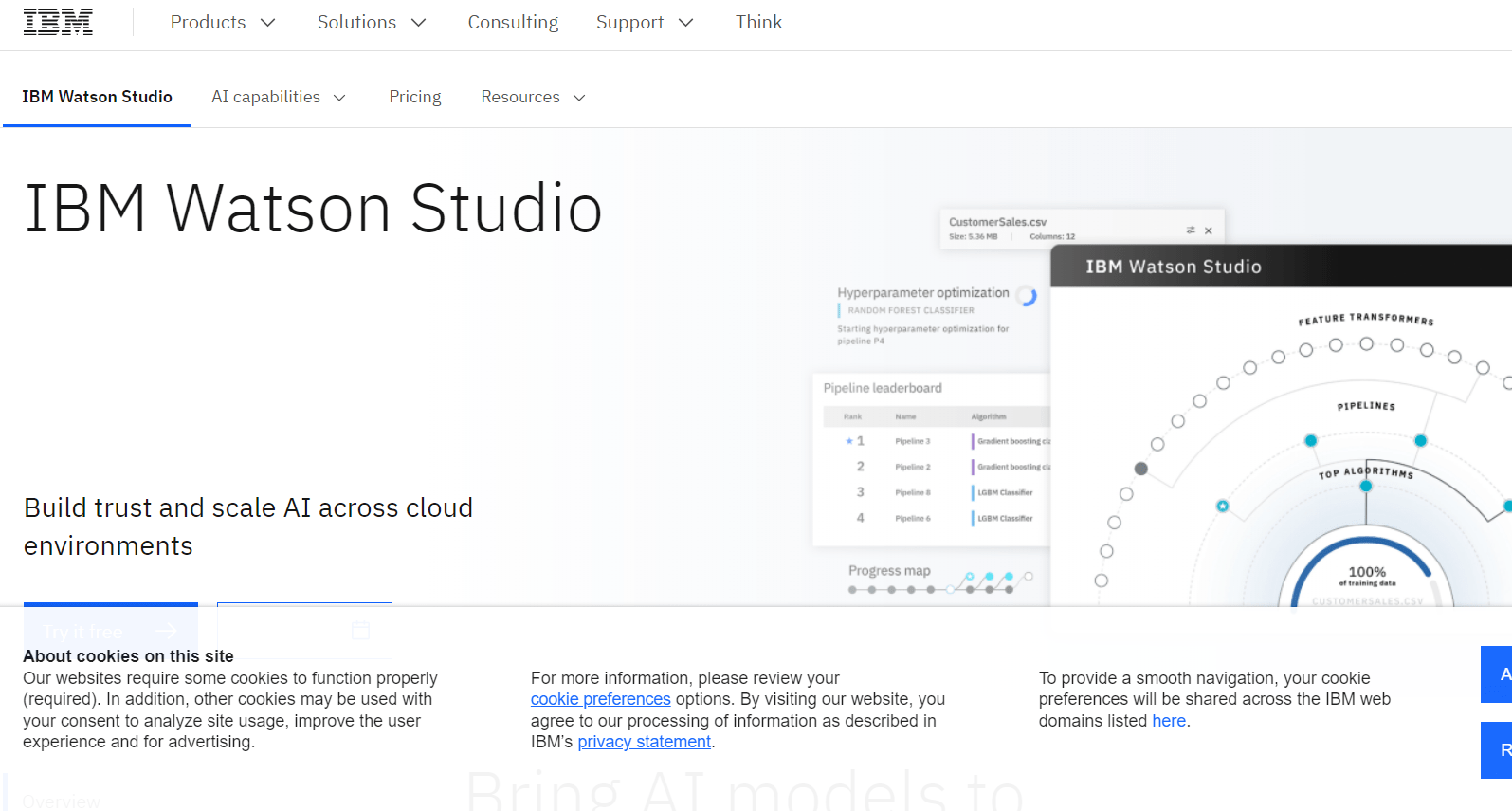Open the Think page
The height and width of the screenshot is (811, 1512).
pos(758,22)
